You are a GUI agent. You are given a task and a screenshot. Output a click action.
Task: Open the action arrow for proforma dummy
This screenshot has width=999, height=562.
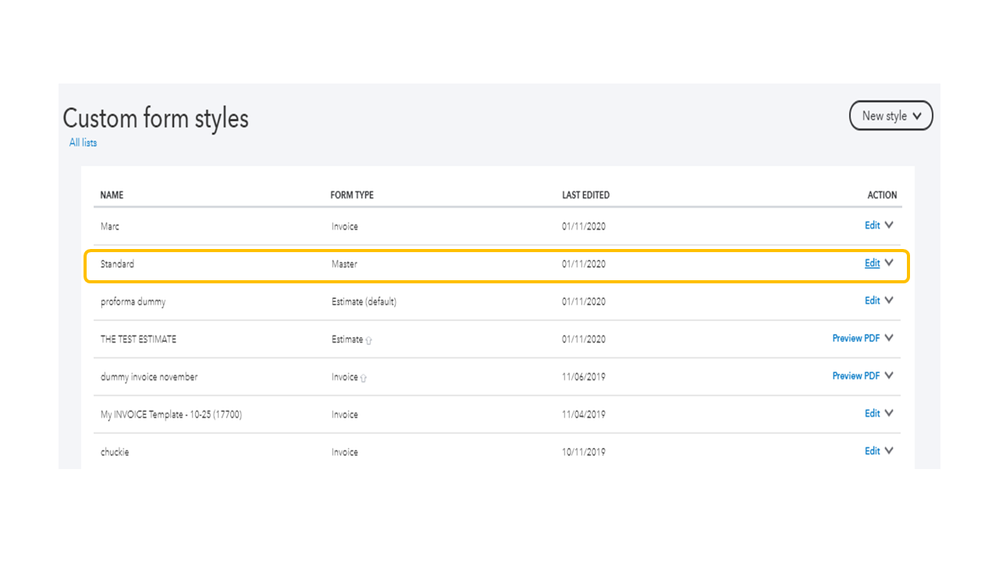(x=889, y=301)
